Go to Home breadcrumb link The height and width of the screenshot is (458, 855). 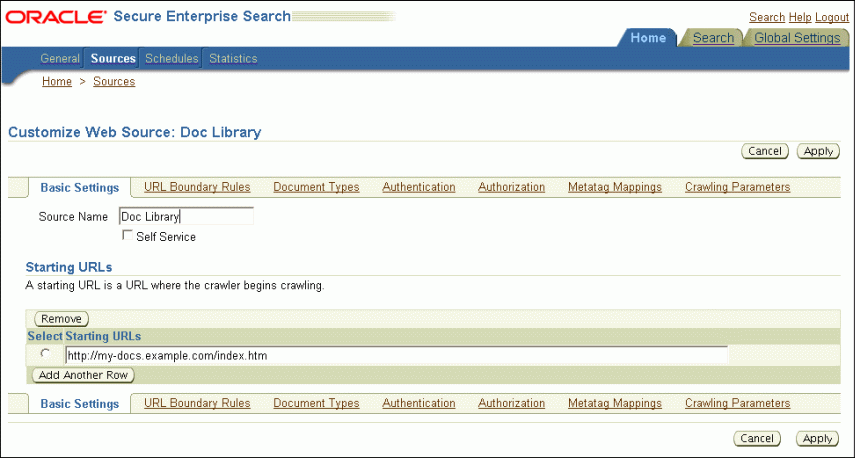pos(57,82)
